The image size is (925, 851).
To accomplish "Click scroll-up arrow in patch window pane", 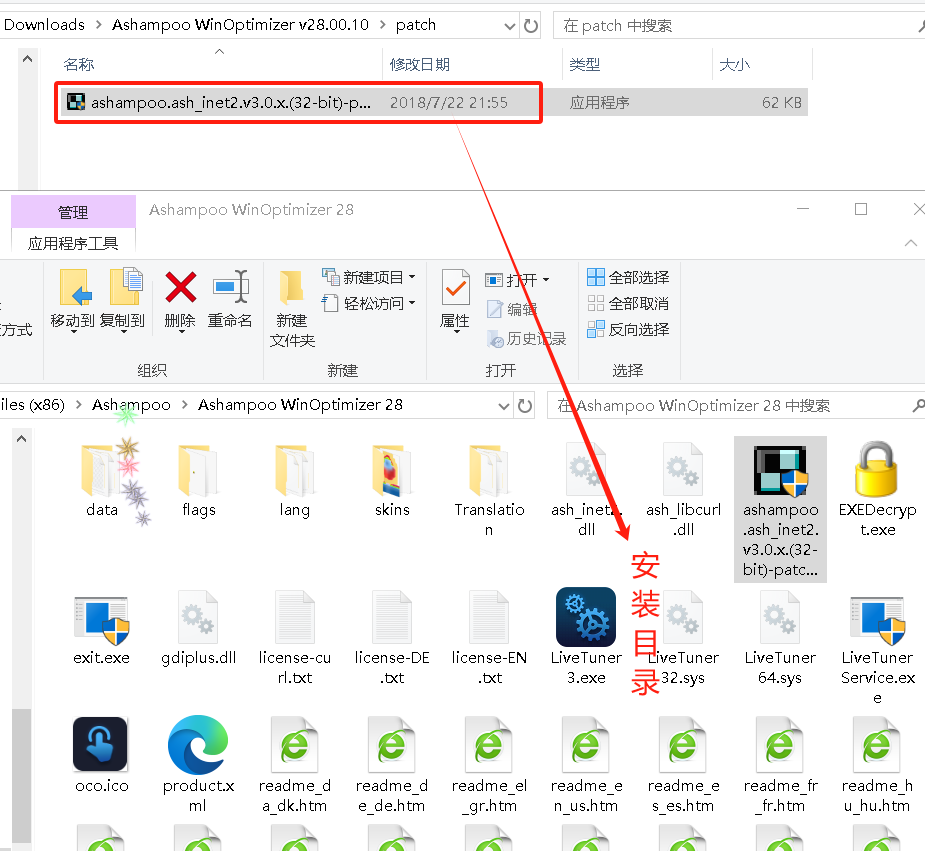I will tap(27, 59).
